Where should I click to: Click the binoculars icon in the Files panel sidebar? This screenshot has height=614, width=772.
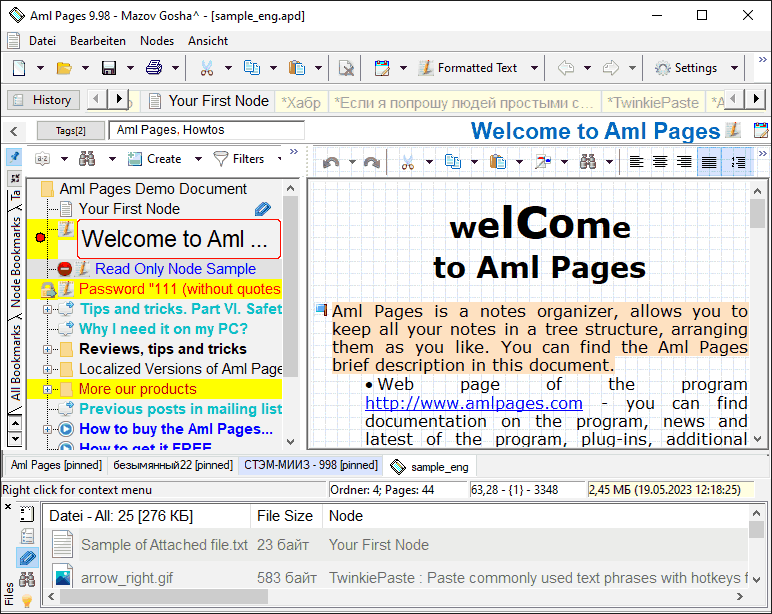tap(27, 580)
